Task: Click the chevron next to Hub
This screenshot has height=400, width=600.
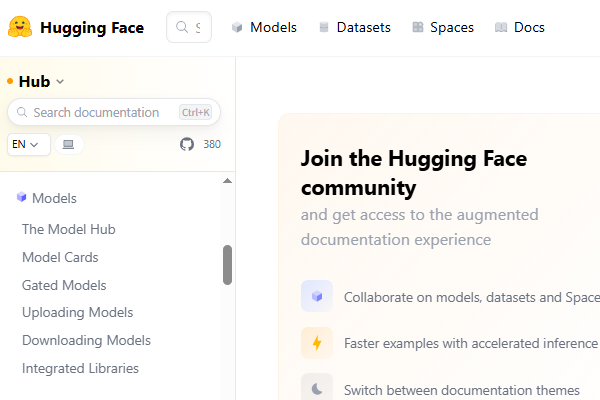Action: pyautogui.click(x=60, y=82)
